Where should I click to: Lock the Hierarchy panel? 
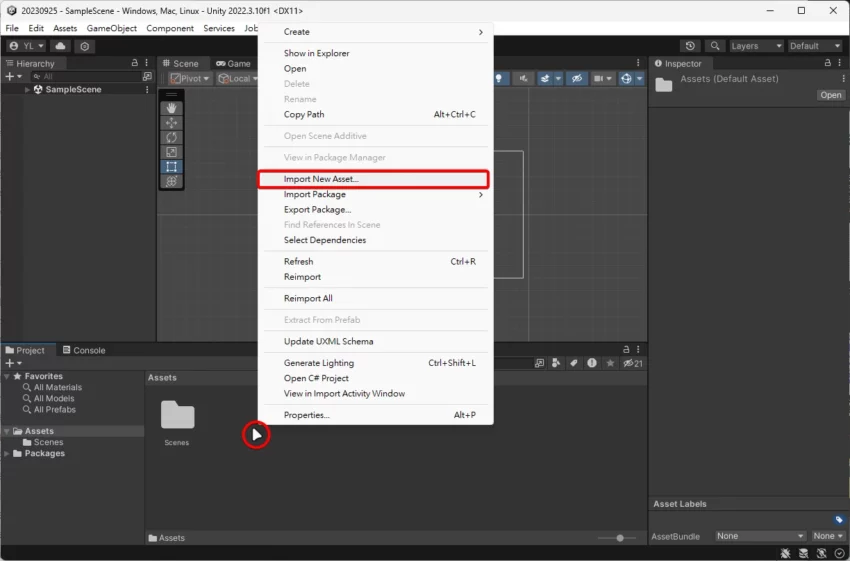tap(134, 63)
